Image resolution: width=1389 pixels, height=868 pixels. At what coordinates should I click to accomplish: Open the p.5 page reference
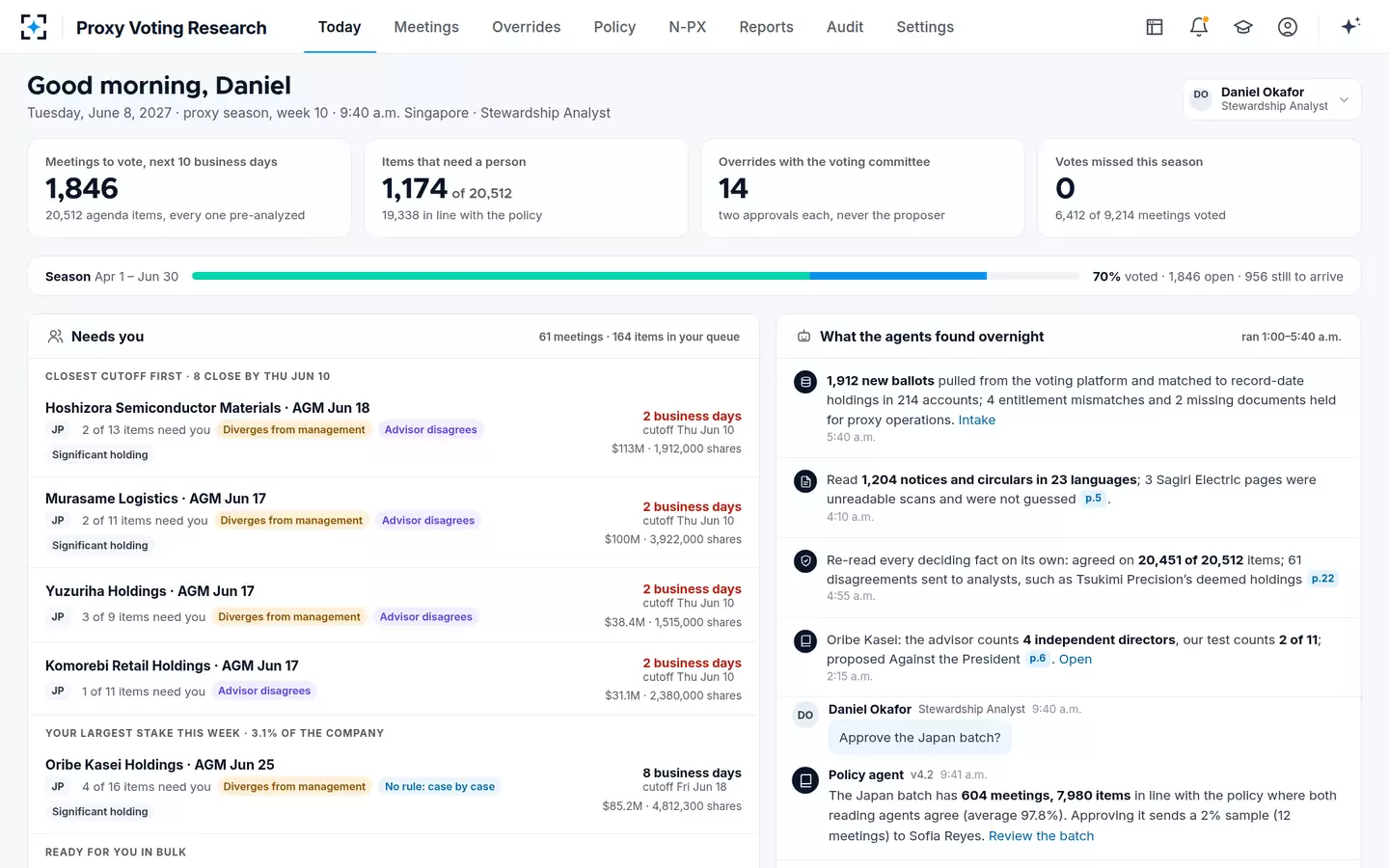point(1093,499)
